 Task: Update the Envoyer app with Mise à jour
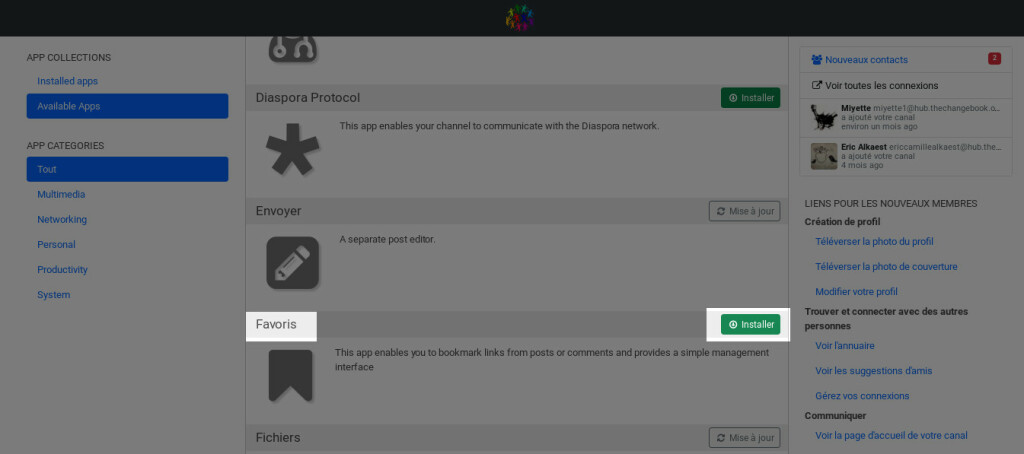pos(744,211)
